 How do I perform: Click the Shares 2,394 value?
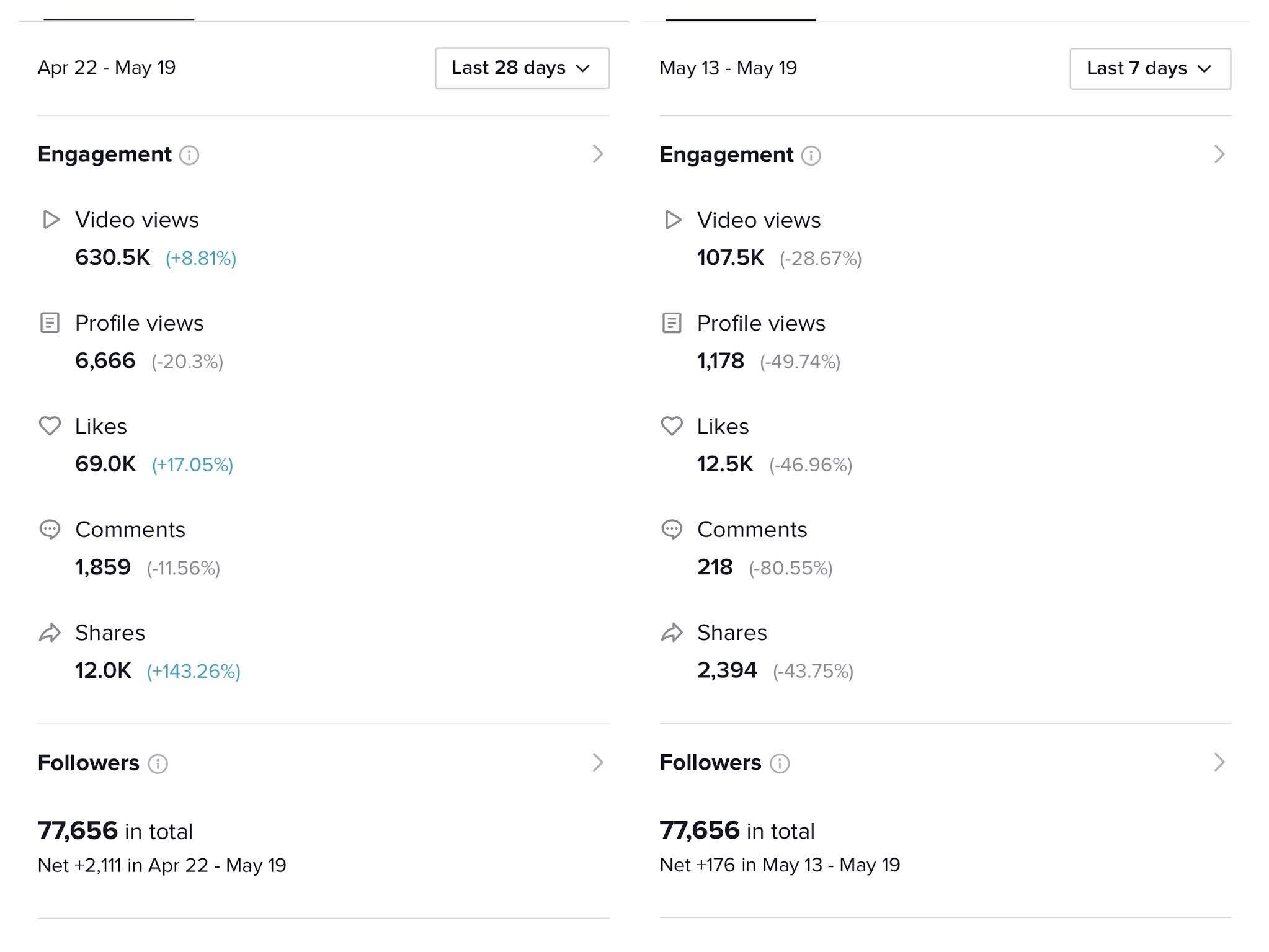[727, 670]
